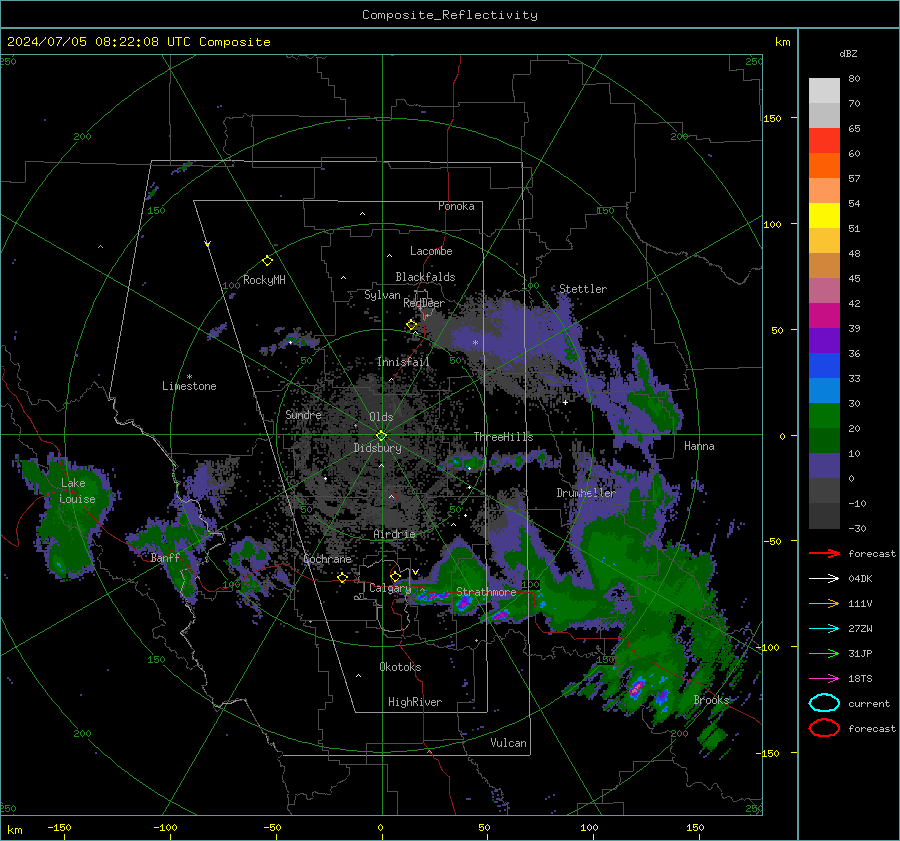Click the RedDeer city label
Screen dimensions: 900x841
point(424,303)
